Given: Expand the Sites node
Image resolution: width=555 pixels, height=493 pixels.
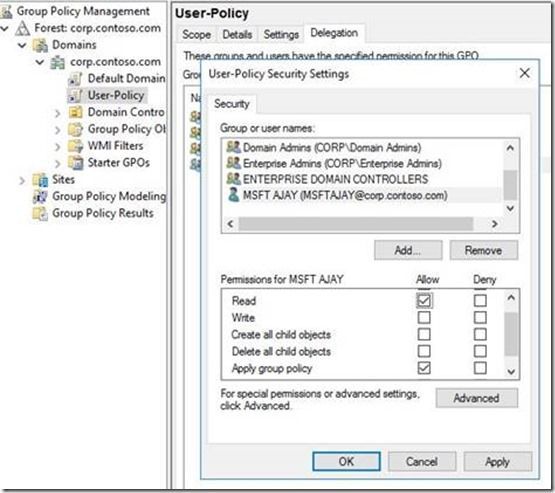Looking at the screenshot, I should coord(22,180).
